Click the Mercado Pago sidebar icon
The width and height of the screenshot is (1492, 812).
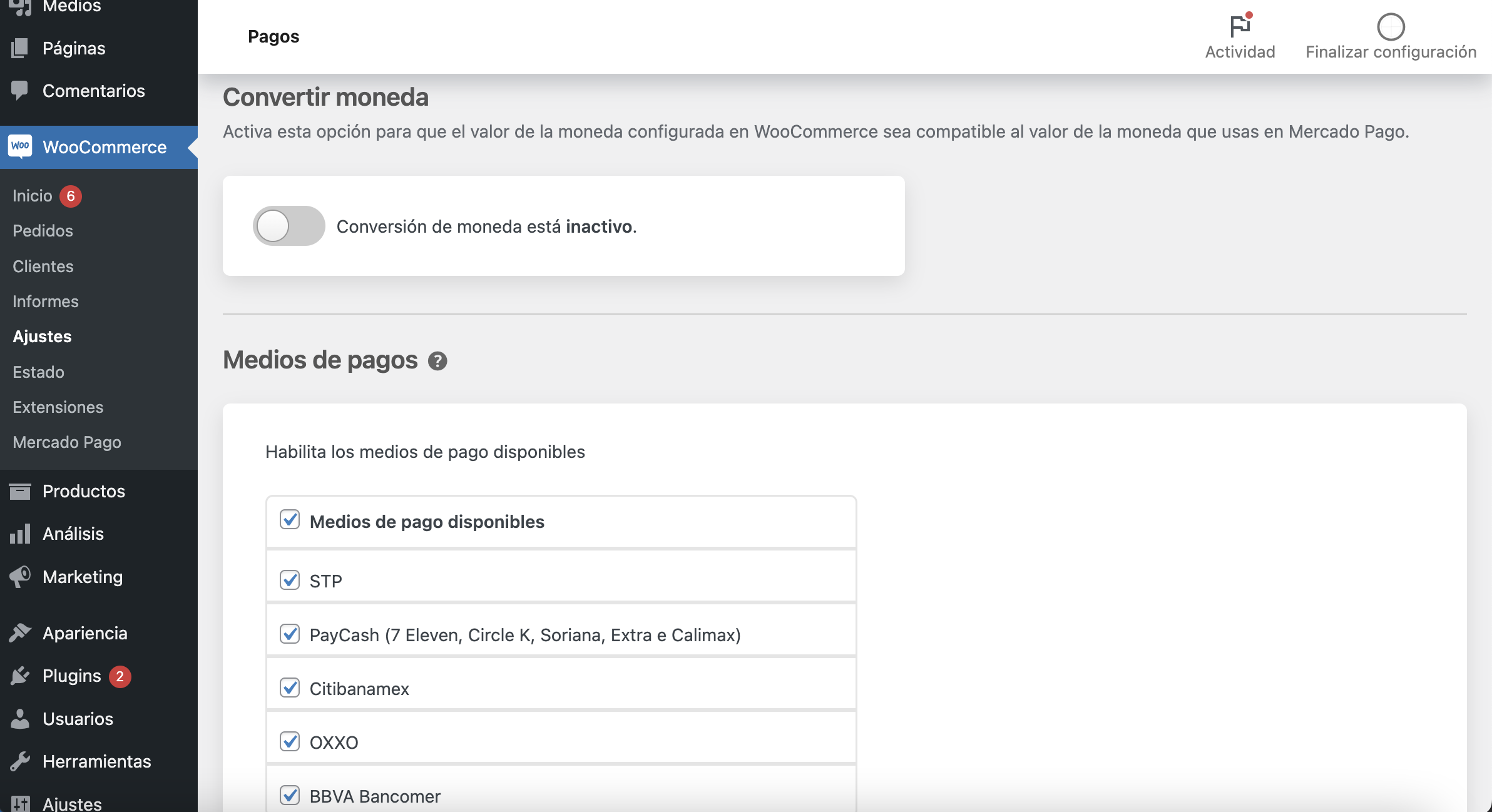coord(66,441)
